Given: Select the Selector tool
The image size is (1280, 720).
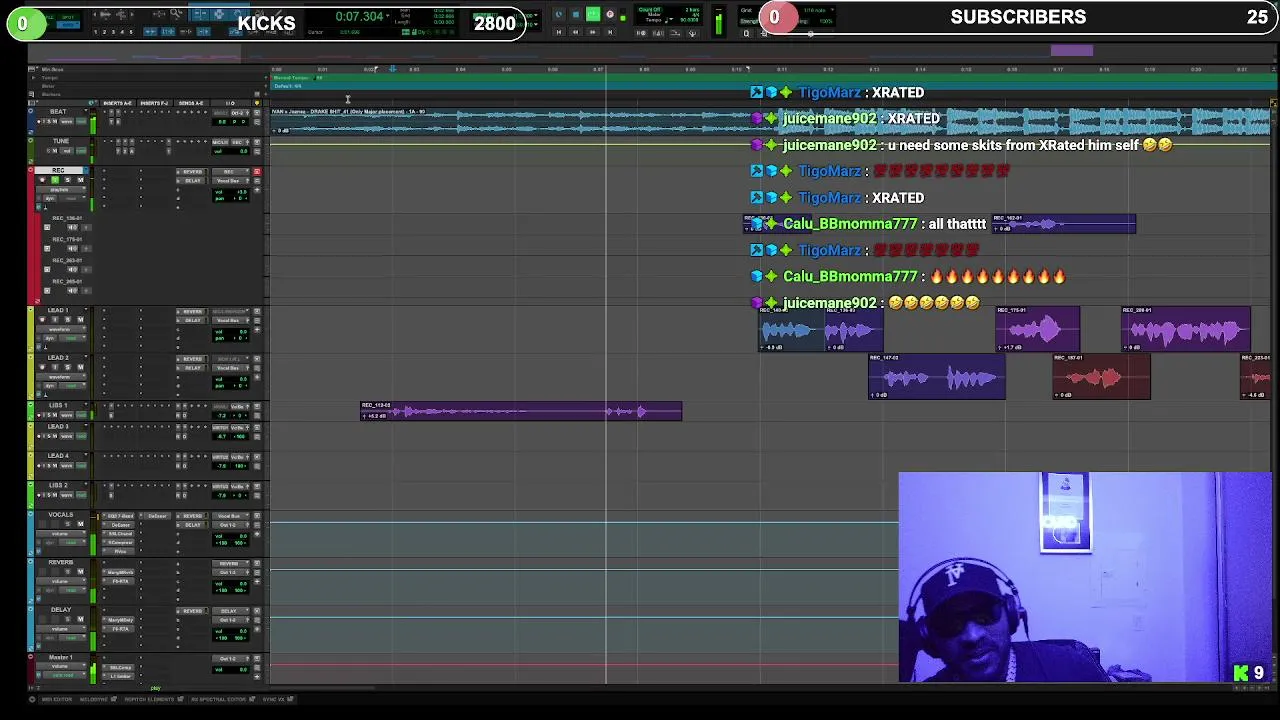Looking at the screenshot, I should pyautogui.click(x=218, y=14).
